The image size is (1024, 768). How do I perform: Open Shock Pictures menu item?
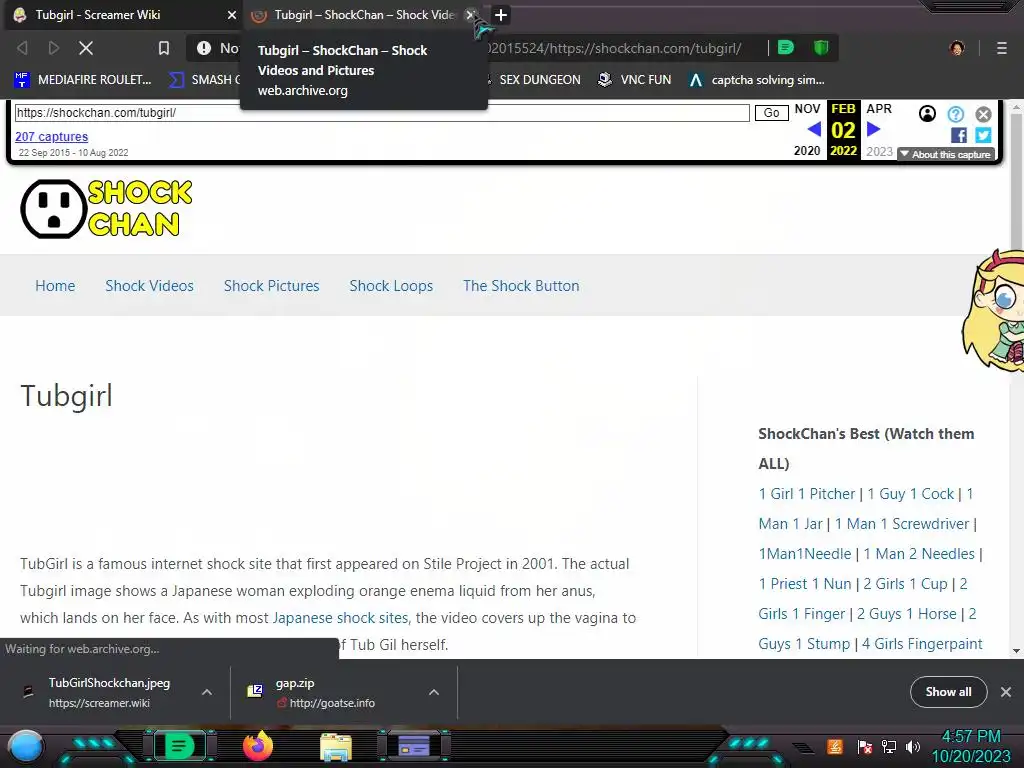(272, 285)
